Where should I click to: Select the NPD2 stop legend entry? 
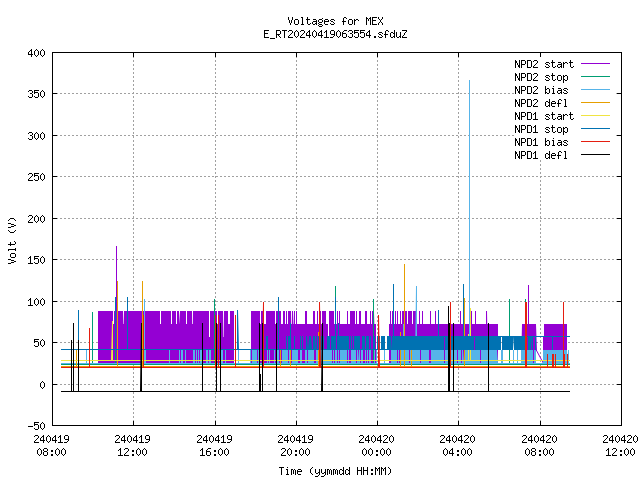[541, 77]
